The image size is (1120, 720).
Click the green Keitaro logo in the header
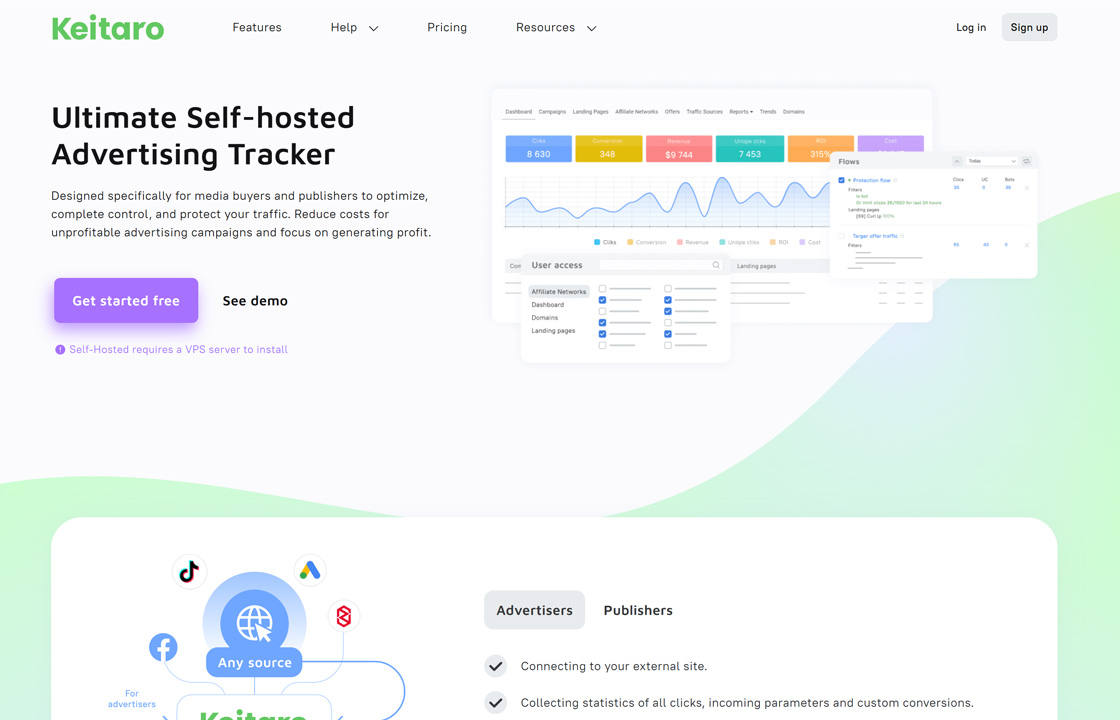click(x=108, y=28)
